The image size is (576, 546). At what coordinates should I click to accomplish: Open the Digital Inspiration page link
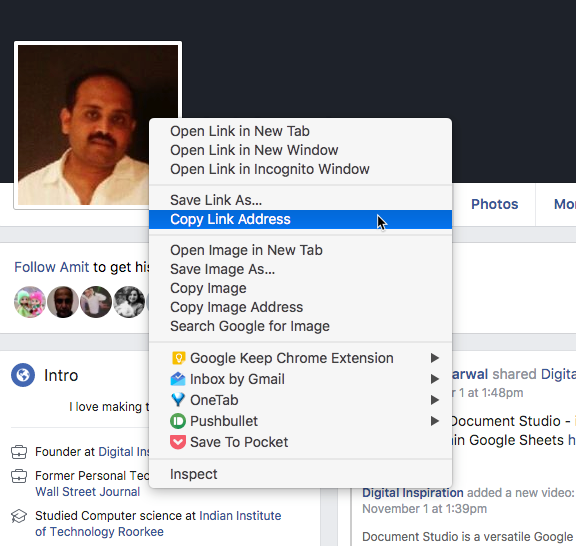413,493
